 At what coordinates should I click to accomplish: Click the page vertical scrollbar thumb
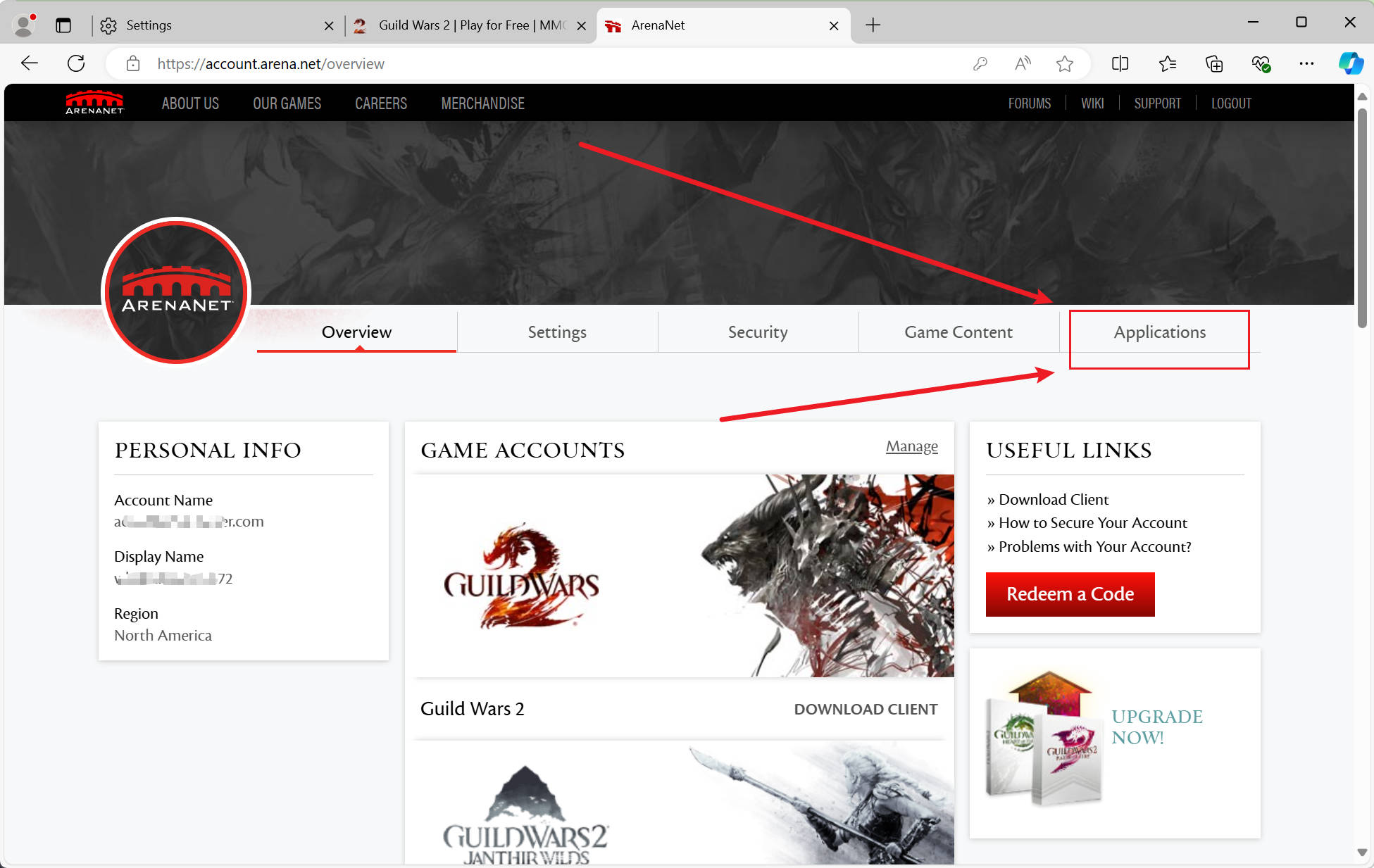(1362, 218)
